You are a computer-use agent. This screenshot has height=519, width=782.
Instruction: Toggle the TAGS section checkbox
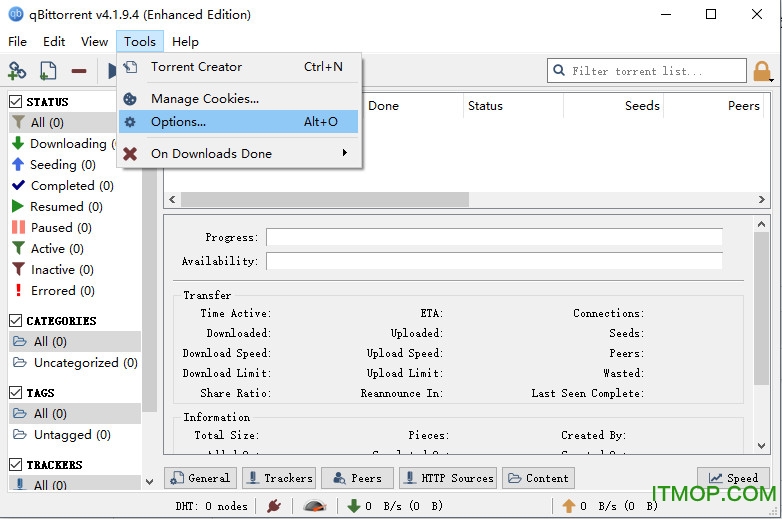[x=15, y=393]
